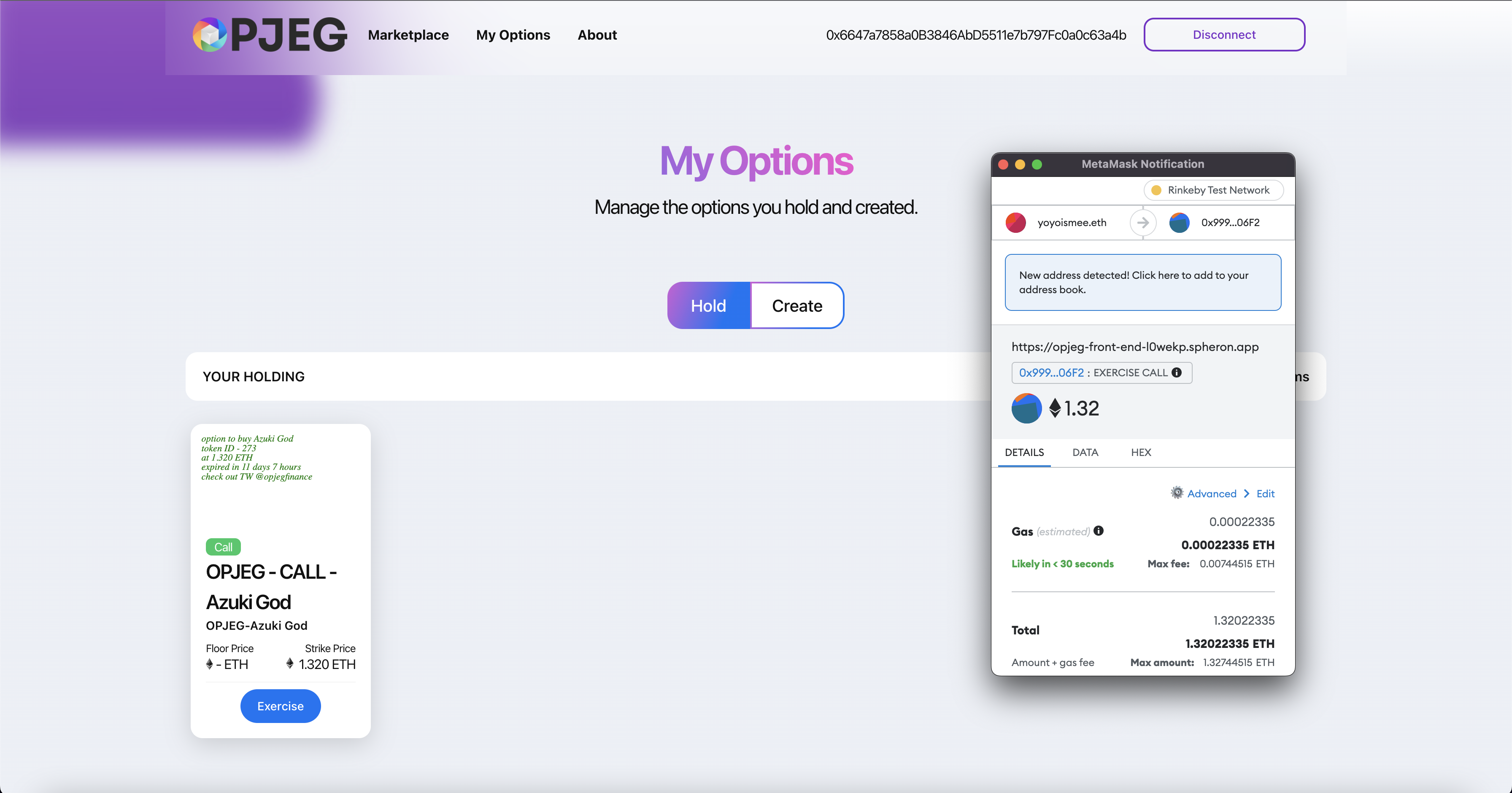Click the Disconnect wallet button
Screen dimensions: 1512x793
point(1224,35)
